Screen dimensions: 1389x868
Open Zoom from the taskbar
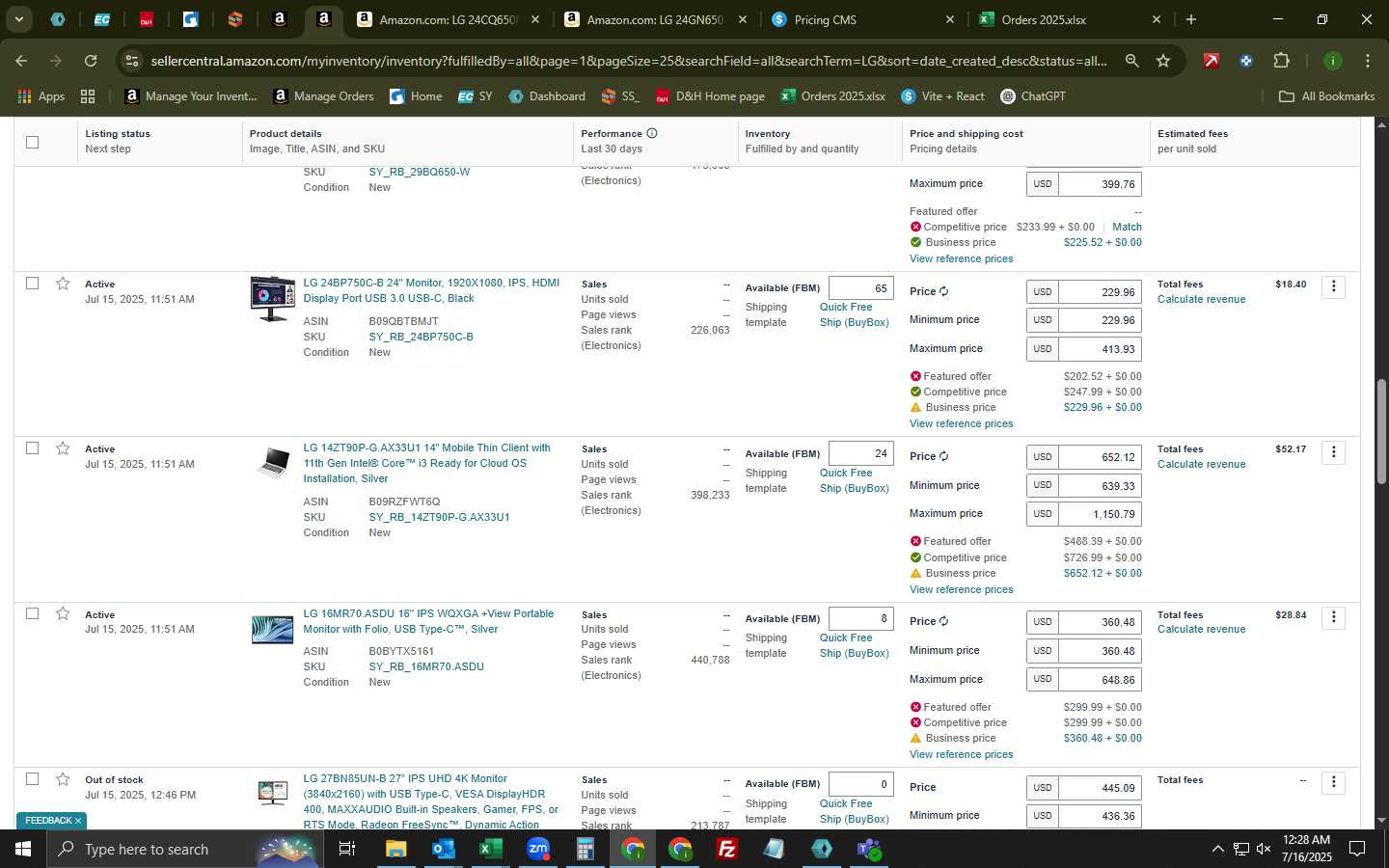[x=537, y=849]
